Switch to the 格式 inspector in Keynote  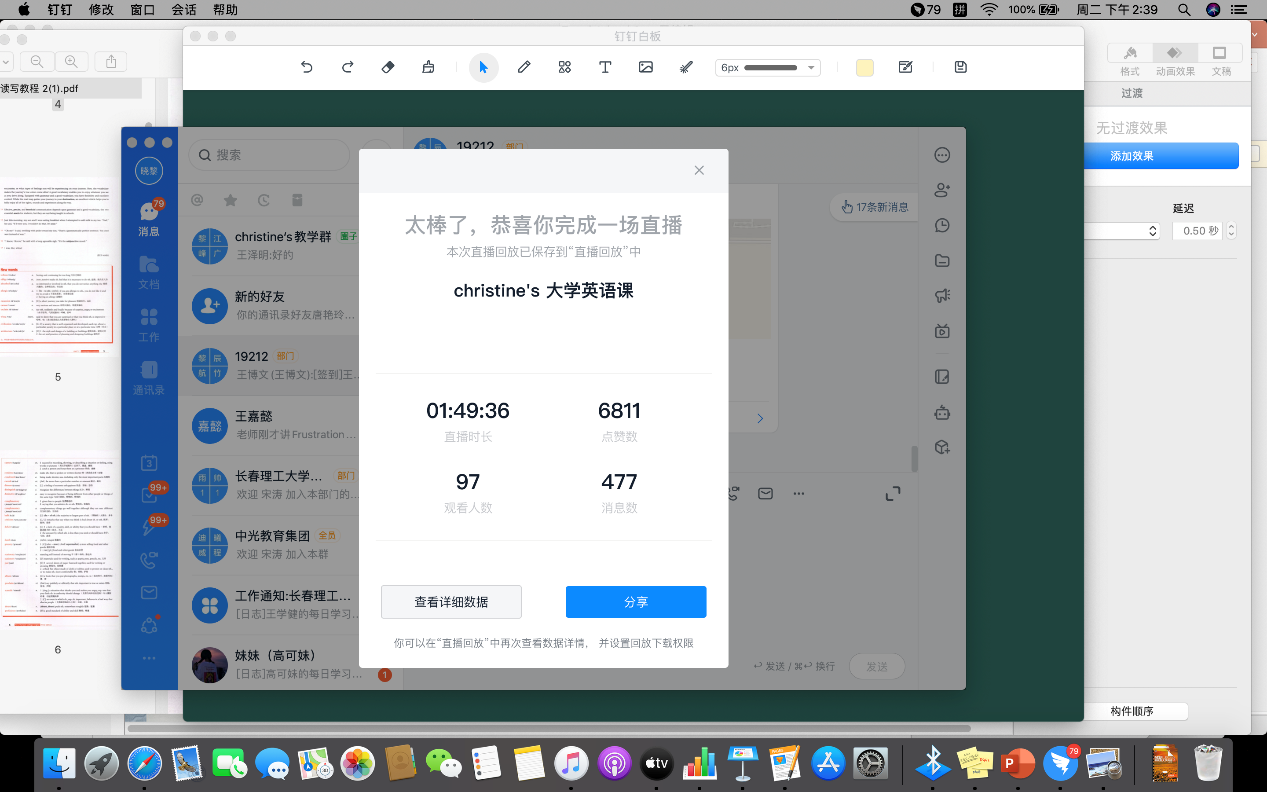(1130, 59)
